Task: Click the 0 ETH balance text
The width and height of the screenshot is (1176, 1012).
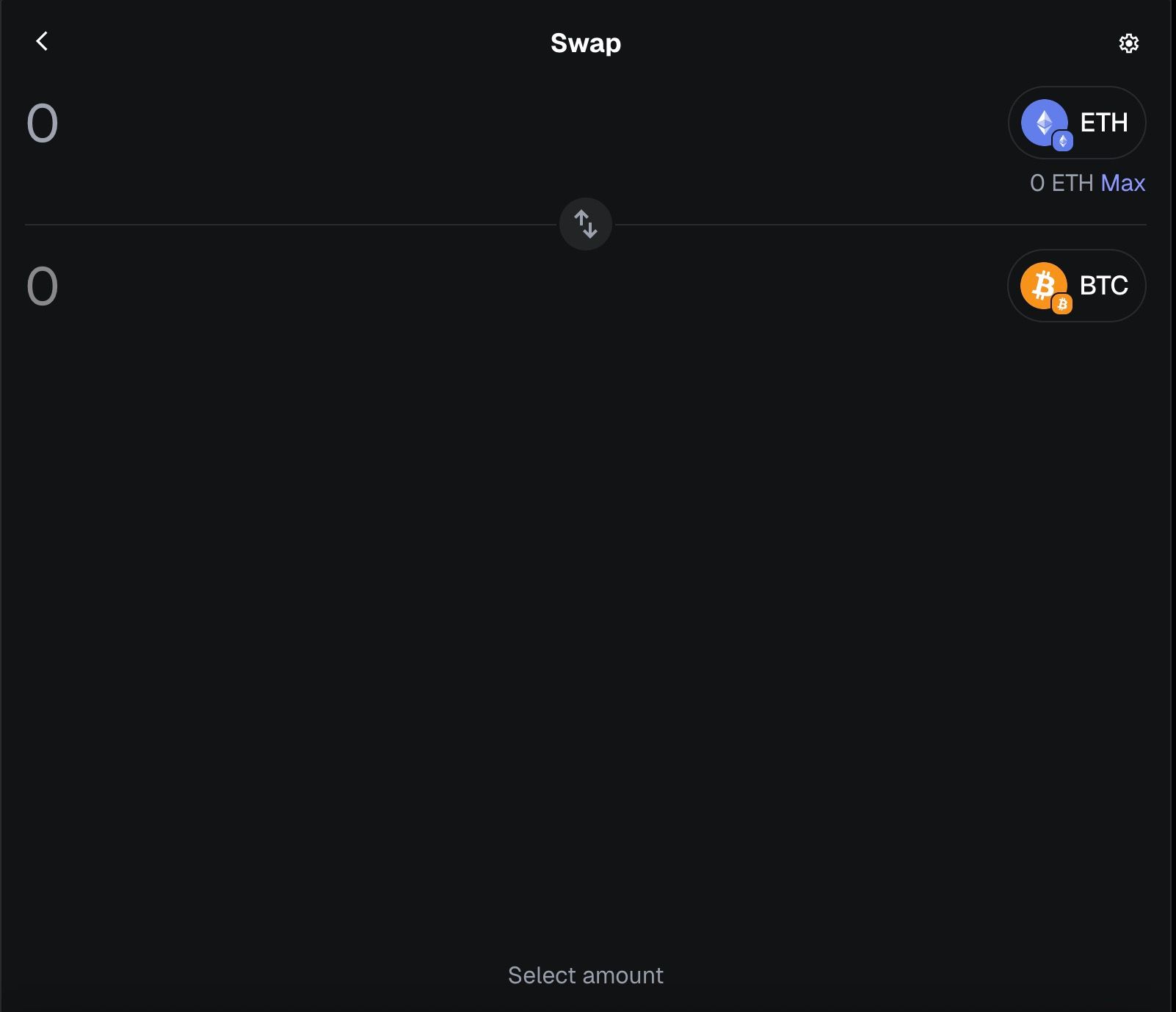Action: pyautogui.click(x=1061, y=183)
